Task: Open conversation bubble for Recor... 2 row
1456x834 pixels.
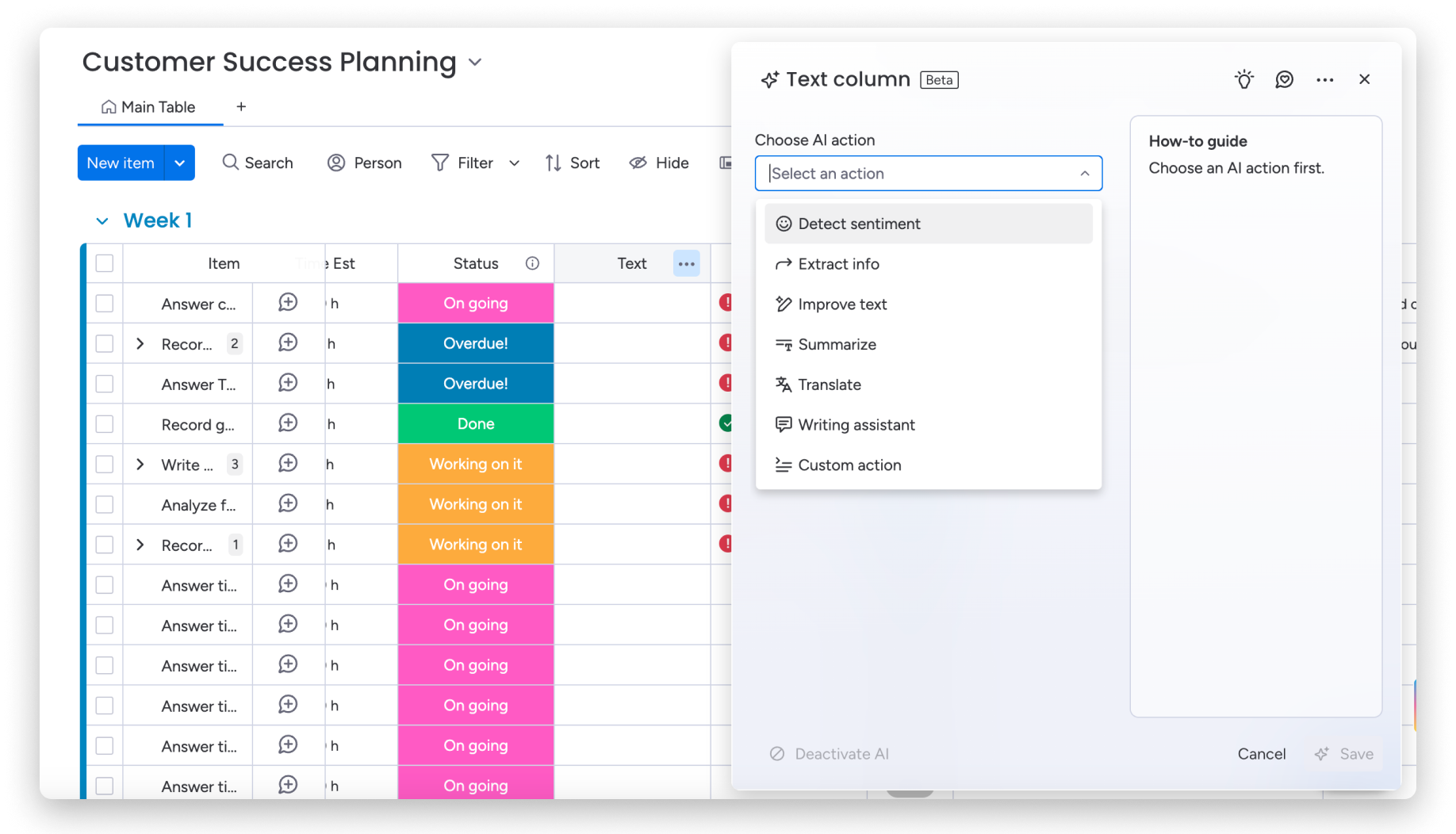Action: point(288,343)
